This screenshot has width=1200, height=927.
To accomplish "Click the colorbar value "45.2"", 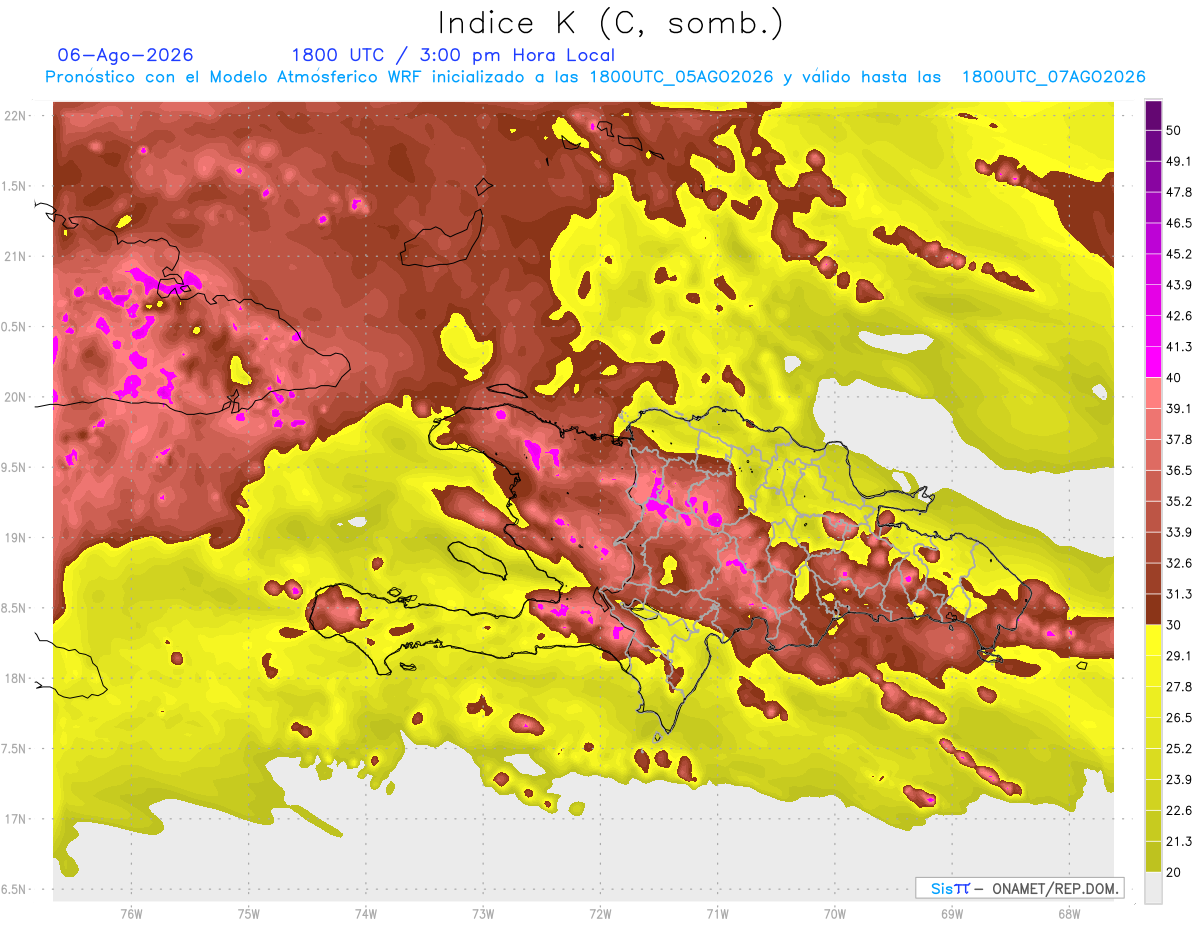I will tap(1178, 254).
